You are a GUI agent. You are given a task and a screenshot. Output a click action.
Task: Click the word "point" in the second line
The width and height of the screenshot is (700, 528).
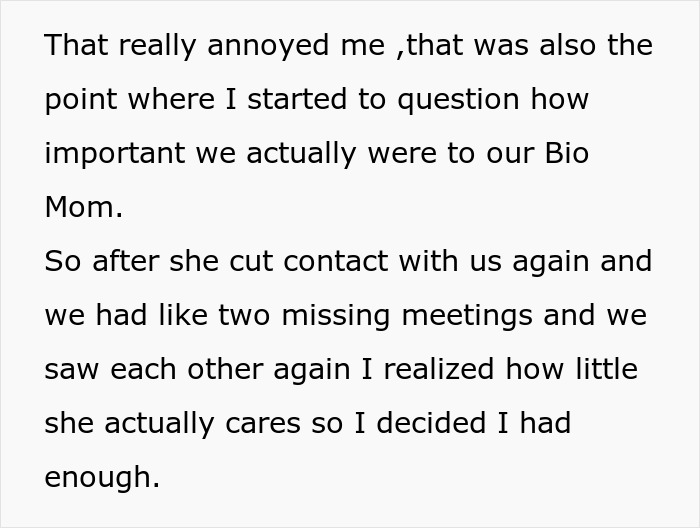80,100
